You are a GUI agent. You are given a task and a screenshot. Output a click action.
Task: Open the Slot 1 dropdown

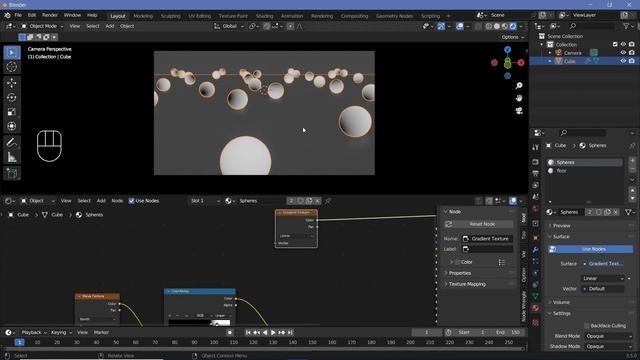[204, 201]
